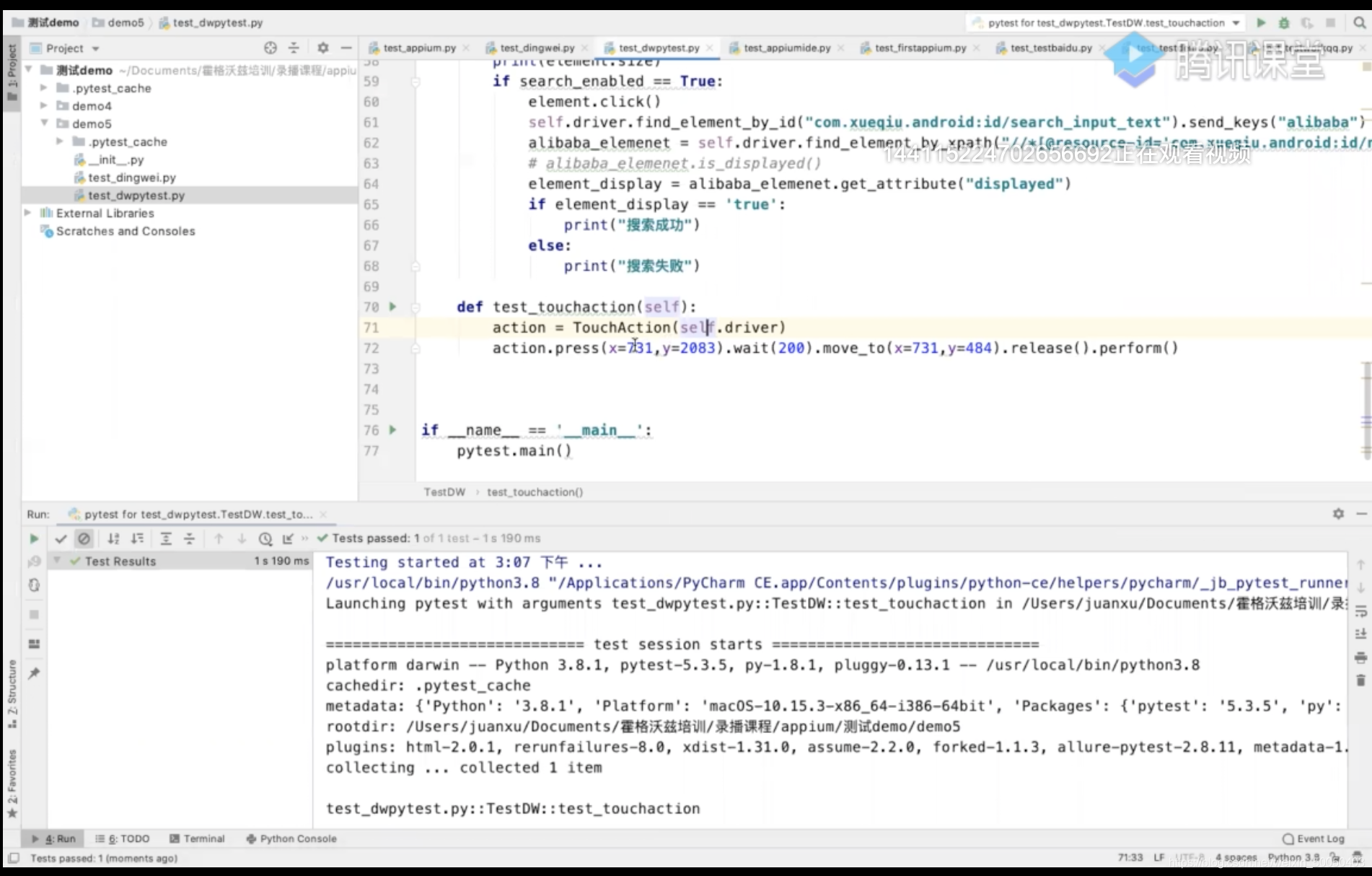This screenshot has width=1372, height=876.
Task: Toggle show passed tests checkmark
Action: coord(61,538)
